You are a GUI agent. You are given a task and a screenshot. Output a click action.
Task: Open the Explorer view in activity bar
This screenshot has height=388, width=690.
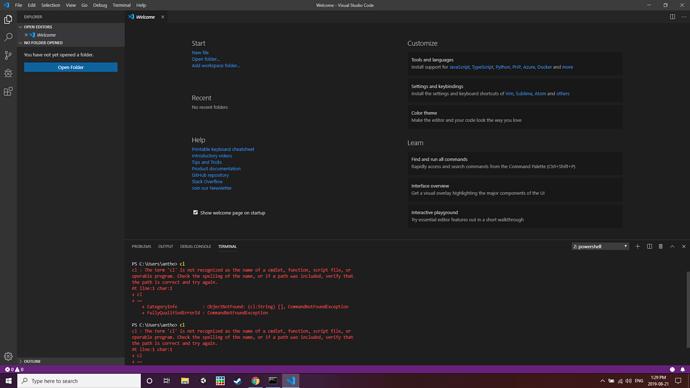tap(8, 19)
